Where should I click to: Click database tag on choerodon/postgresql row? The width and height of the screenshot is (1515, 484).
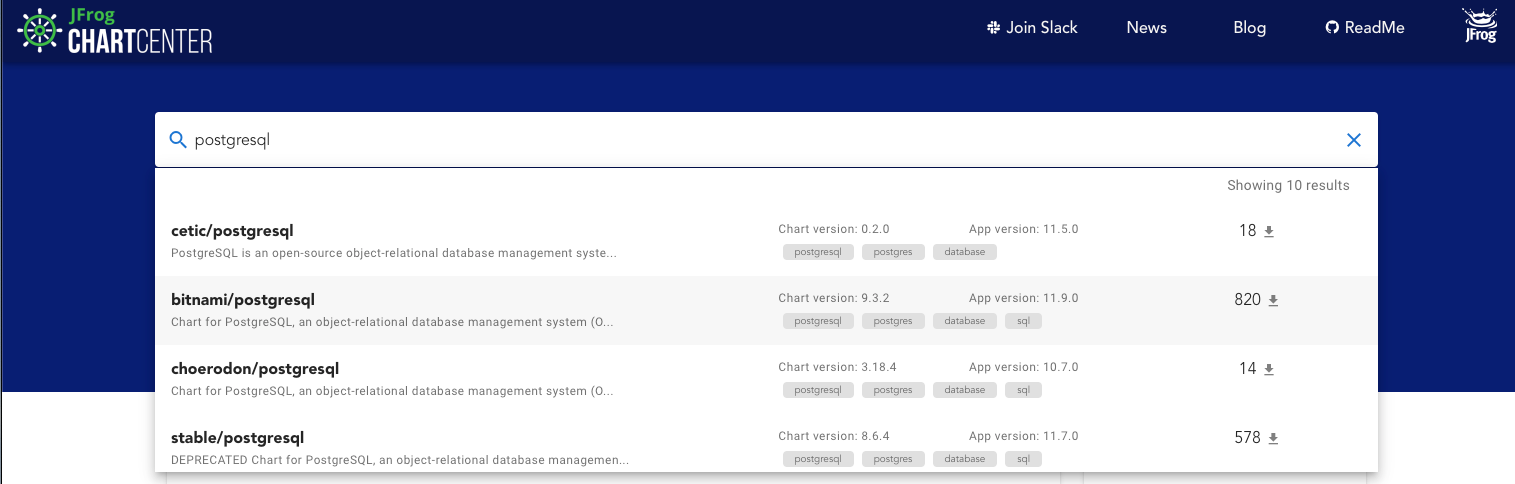pyautogui.click(x=965, y=390)
